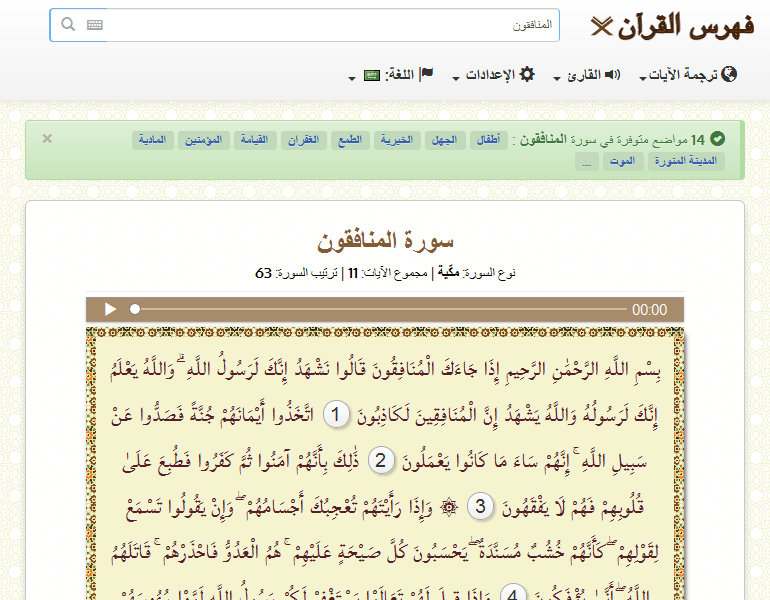Click the gear icon for الإعدادات
This screenshot has height=600, width=770.
tap(527, 75)
